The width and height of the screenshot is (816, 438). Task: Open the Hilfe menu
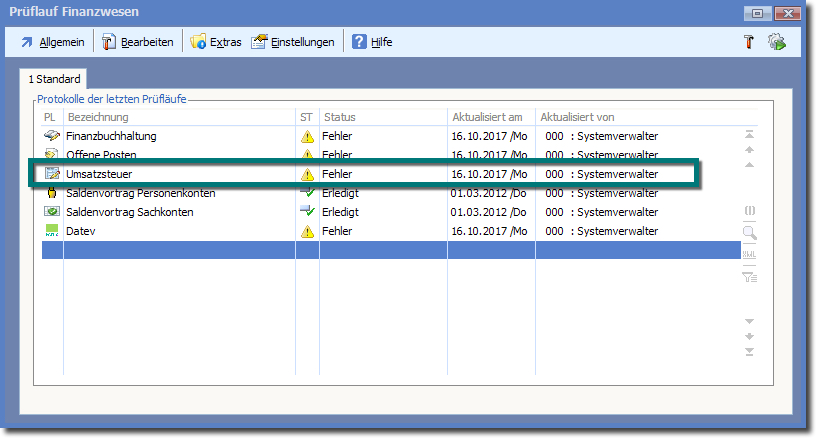[372, 42]
